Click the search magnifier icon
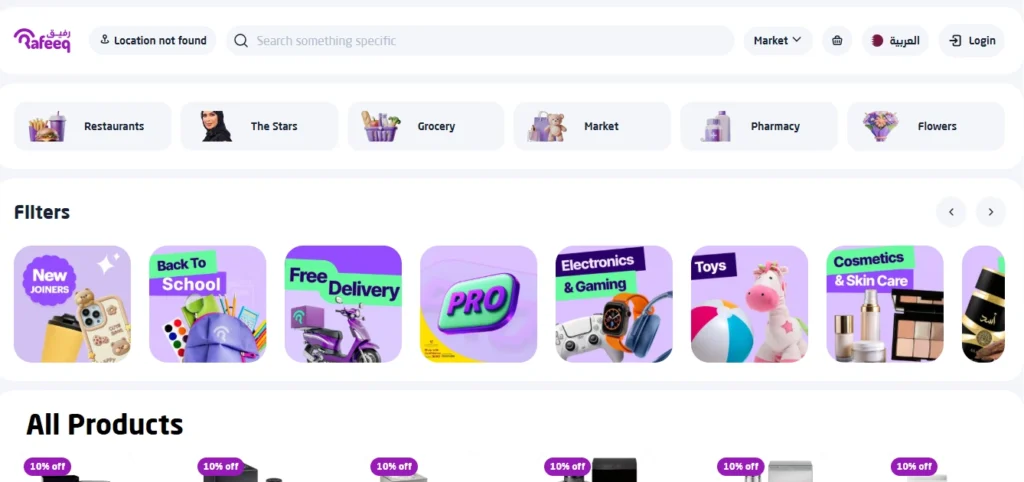 [x=241, y=40]
